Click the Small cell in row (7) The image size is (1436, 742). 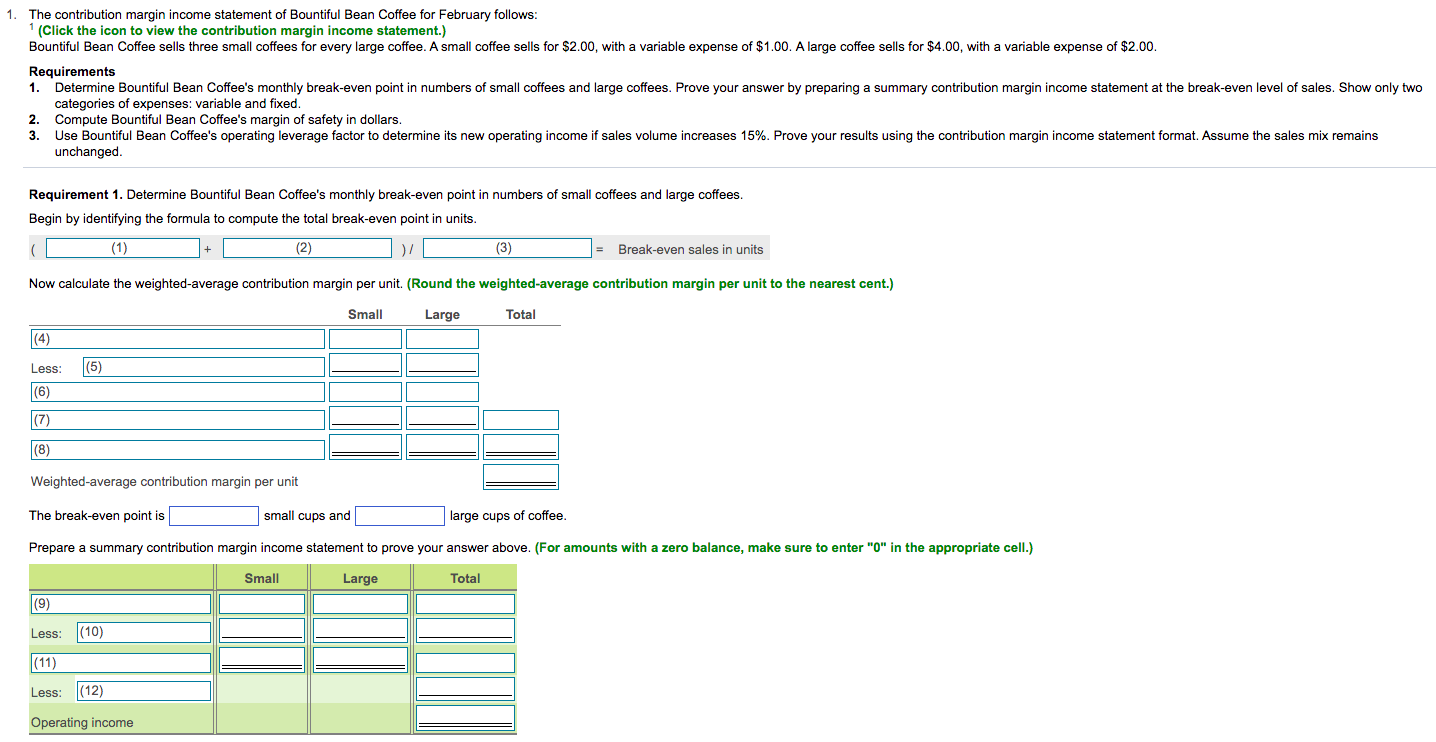click(x=365, y=418)
